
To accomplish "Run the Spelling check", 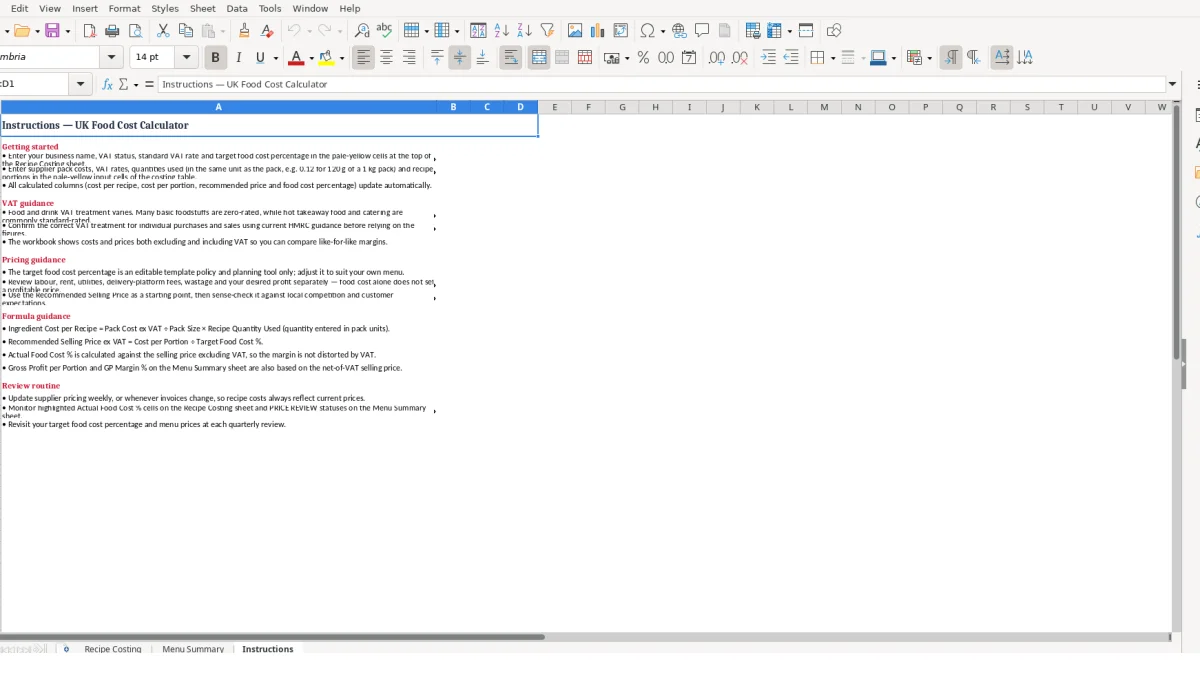I will [x=384, y=31].
